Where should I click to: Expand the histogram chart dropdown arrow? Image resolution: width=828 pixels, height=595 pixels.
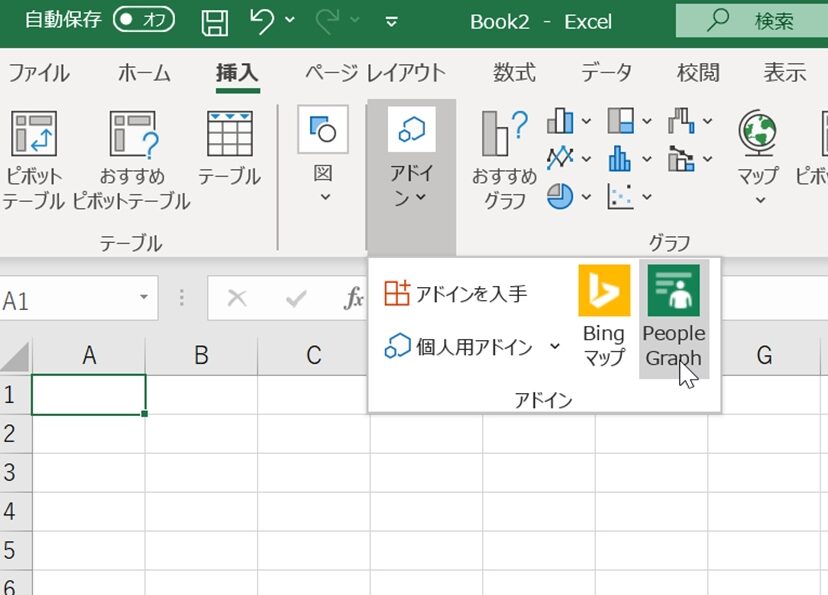click(x=647, y=159)
